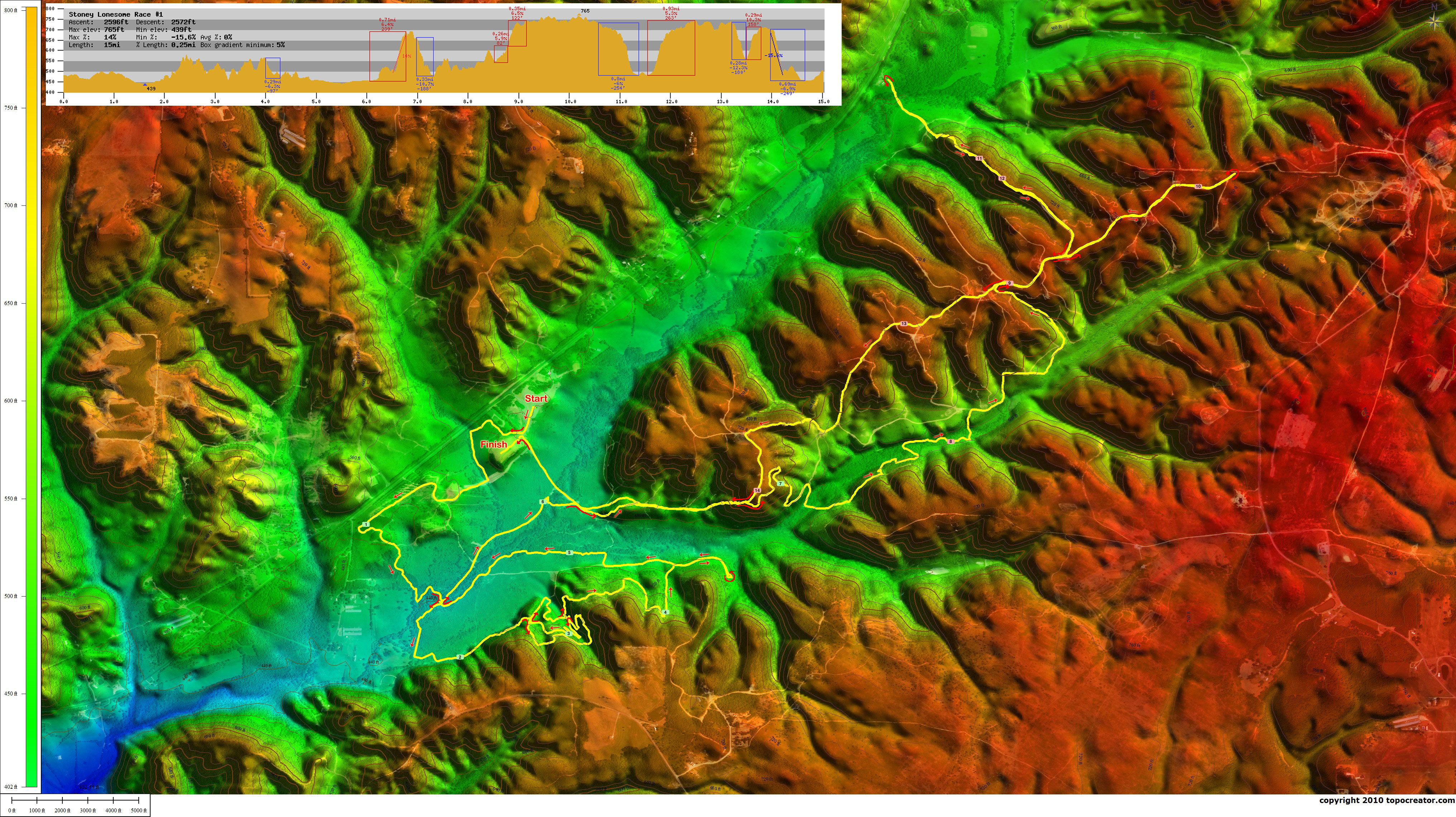The image size is (1456, 817).
Task: Click the mile 1 marker on route
Action: coord(366,525)
